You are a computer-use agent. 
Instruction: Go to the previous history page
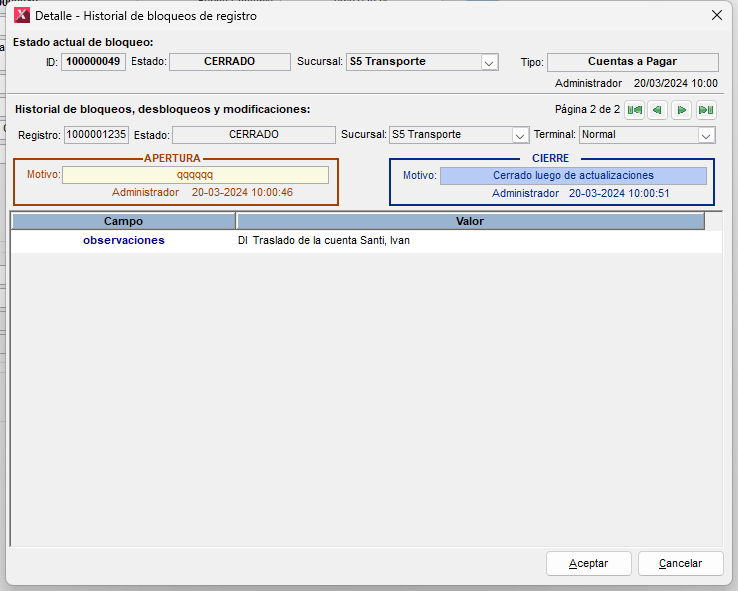tap(657, 110)
